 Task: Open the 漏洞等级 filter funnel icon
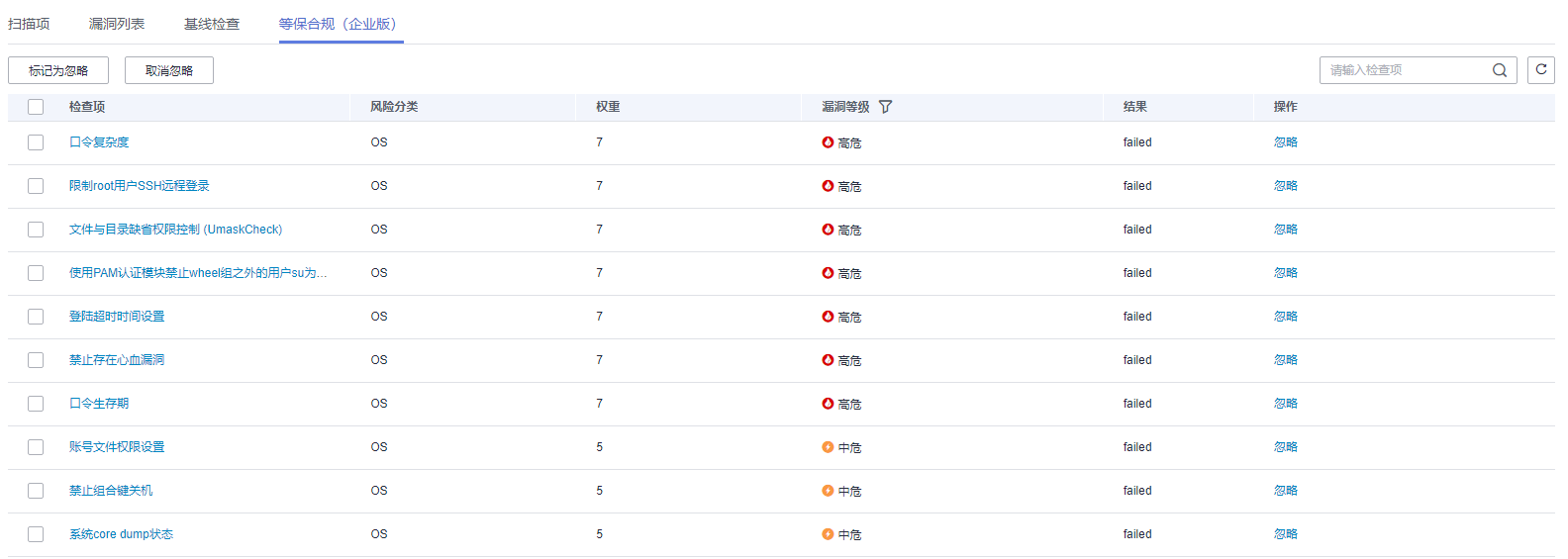point(885,107)
